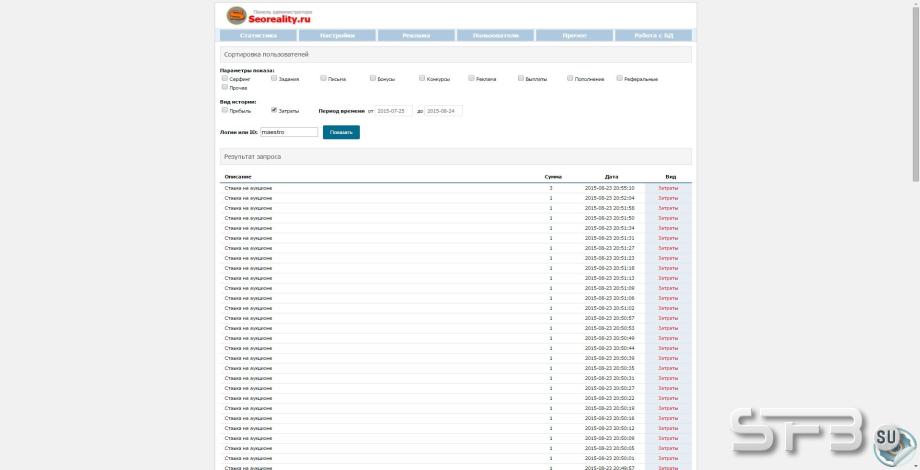
Task: Click the Seoreality.ru logo icon
Action: point(236,15)
